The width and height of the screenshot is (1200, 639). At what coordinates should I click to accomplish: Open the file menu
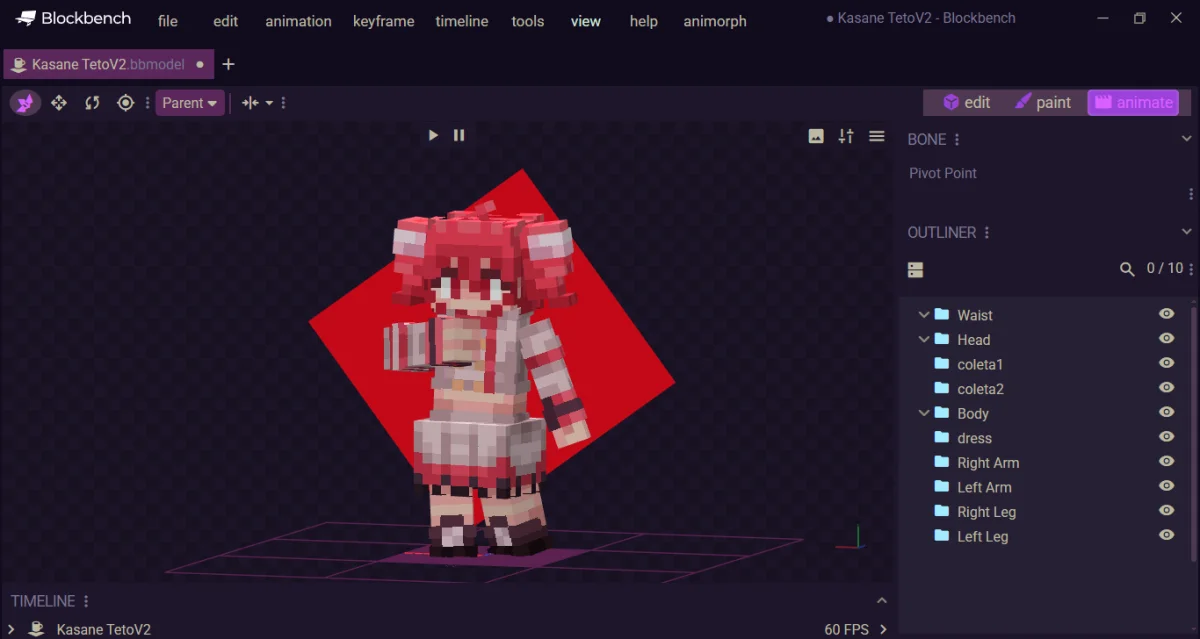click(168, 21)
